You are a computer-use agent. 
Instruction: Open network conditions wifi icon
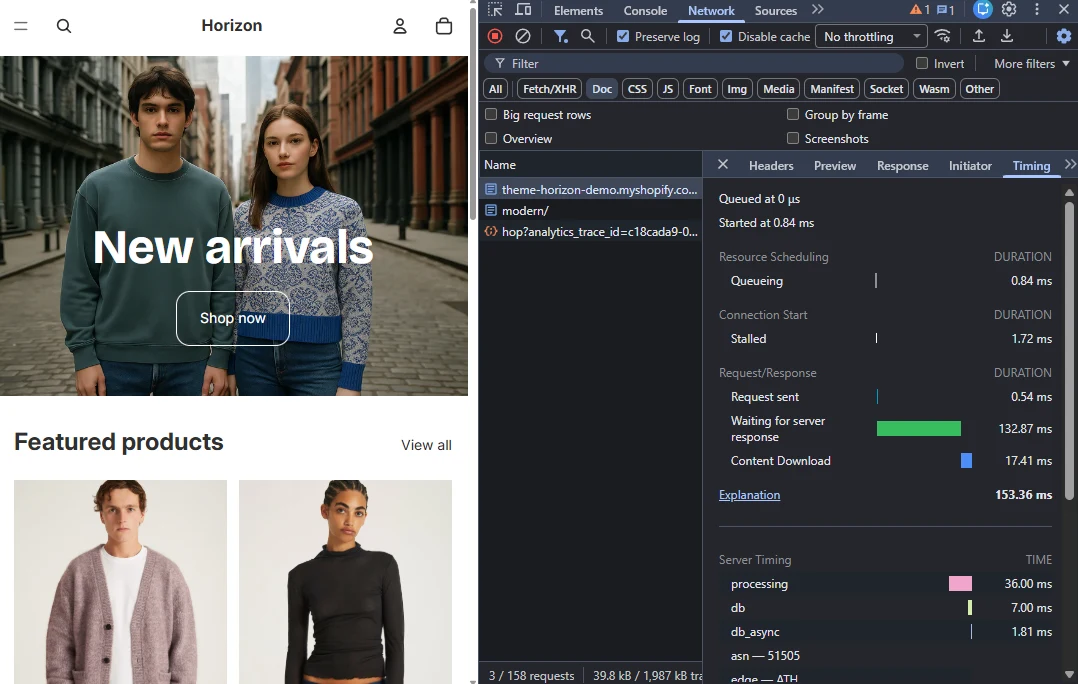pos(943,36)
